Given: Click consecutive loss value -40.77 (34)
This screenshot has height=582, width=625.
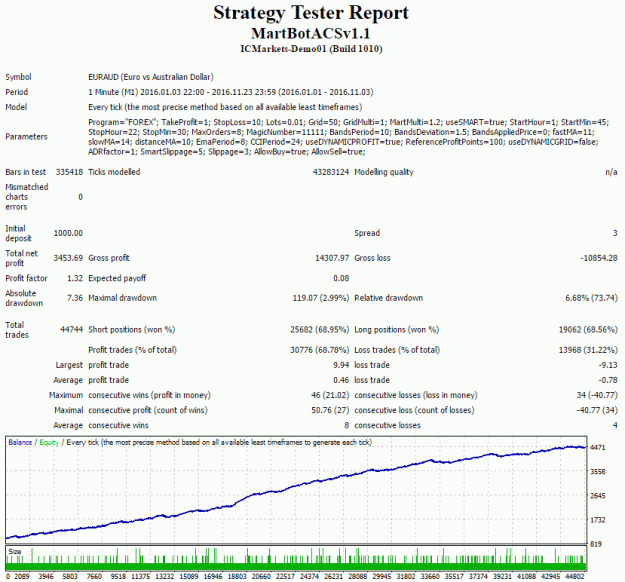Looking at the screenshot, I should 597,410.
